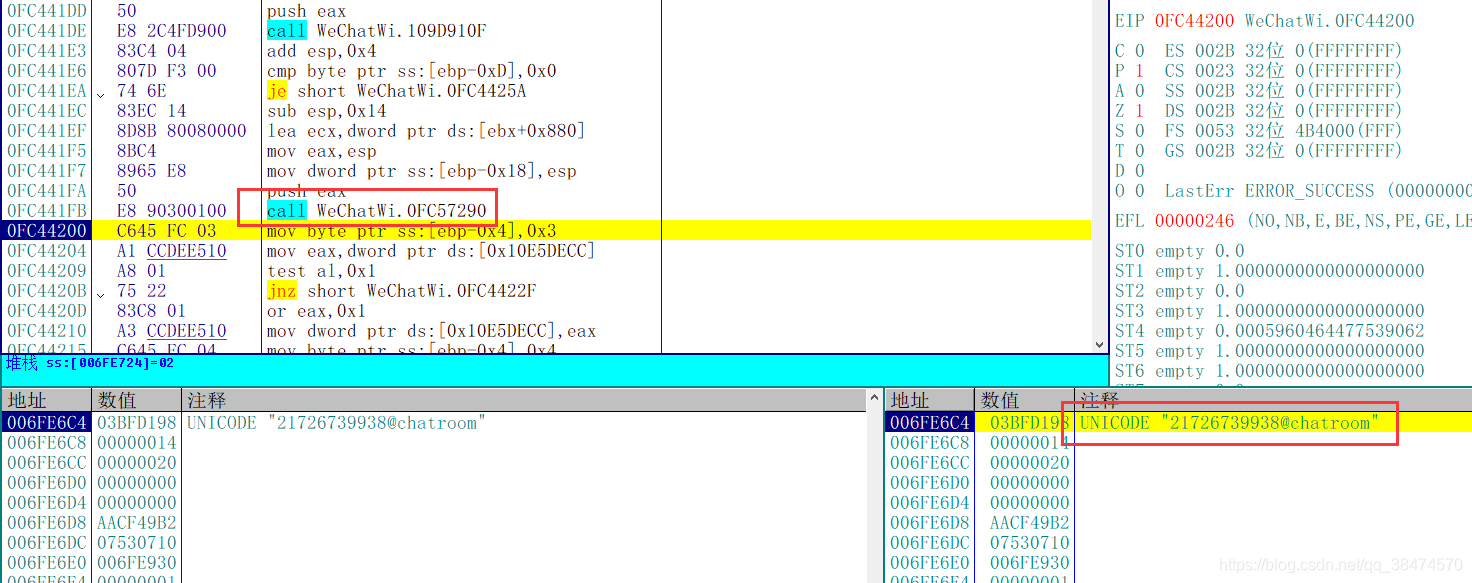The width and height of the screenshot is (1472, 583).
Task: Click the address 0FC441FA in disassembly
Action: click(x=47, y=191)
